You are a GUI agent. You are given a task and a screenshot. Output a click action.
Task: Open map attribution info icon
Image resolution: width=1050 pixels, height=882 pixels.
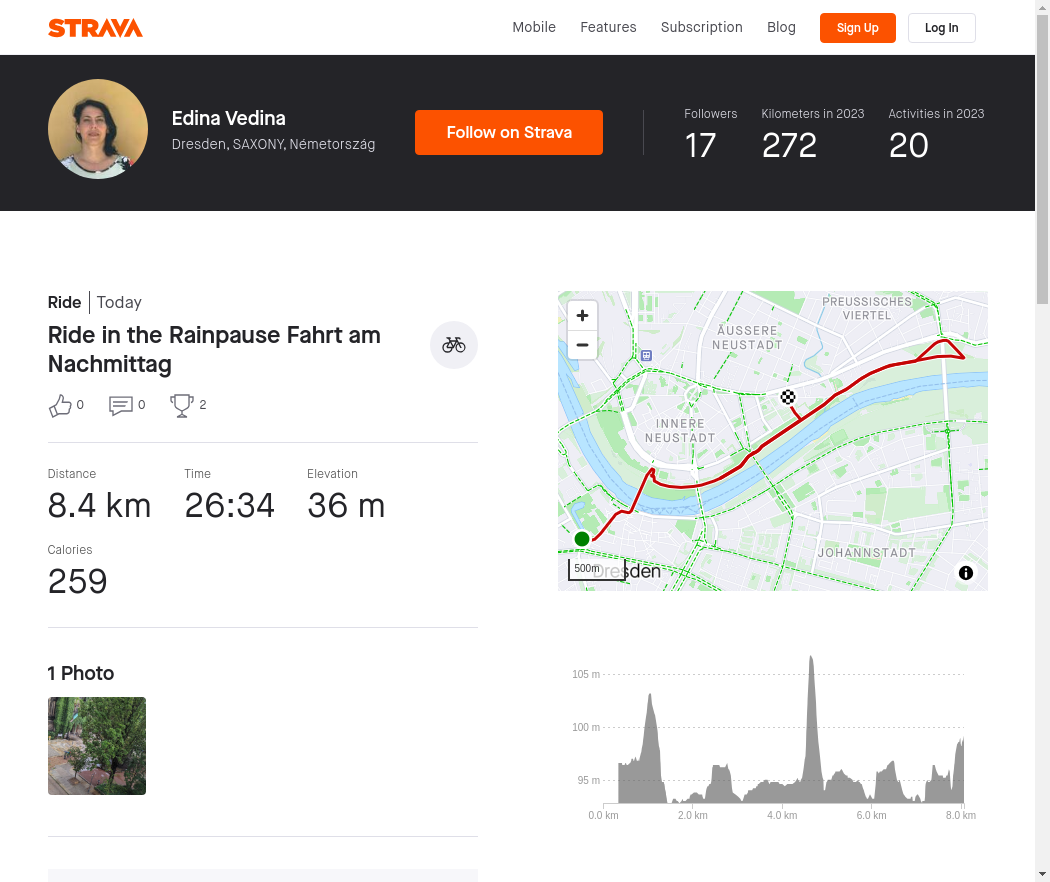coord(966,573)
